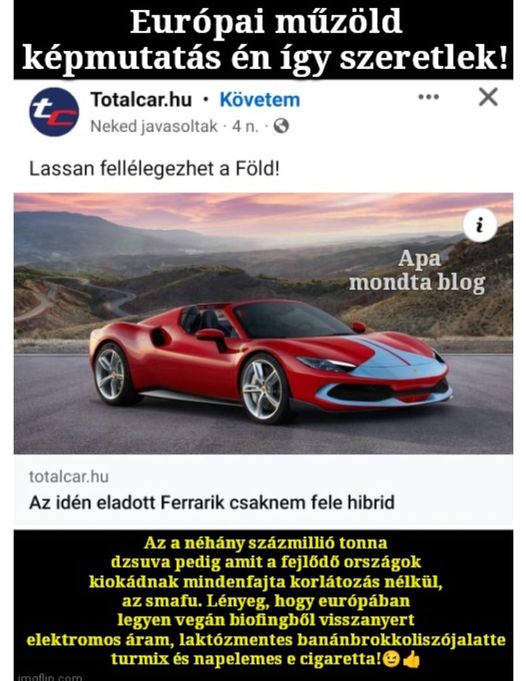This screenshot has height=681, width=526.
Task: Open the Totalcar.hu profile picture logo
Action: 54,112
